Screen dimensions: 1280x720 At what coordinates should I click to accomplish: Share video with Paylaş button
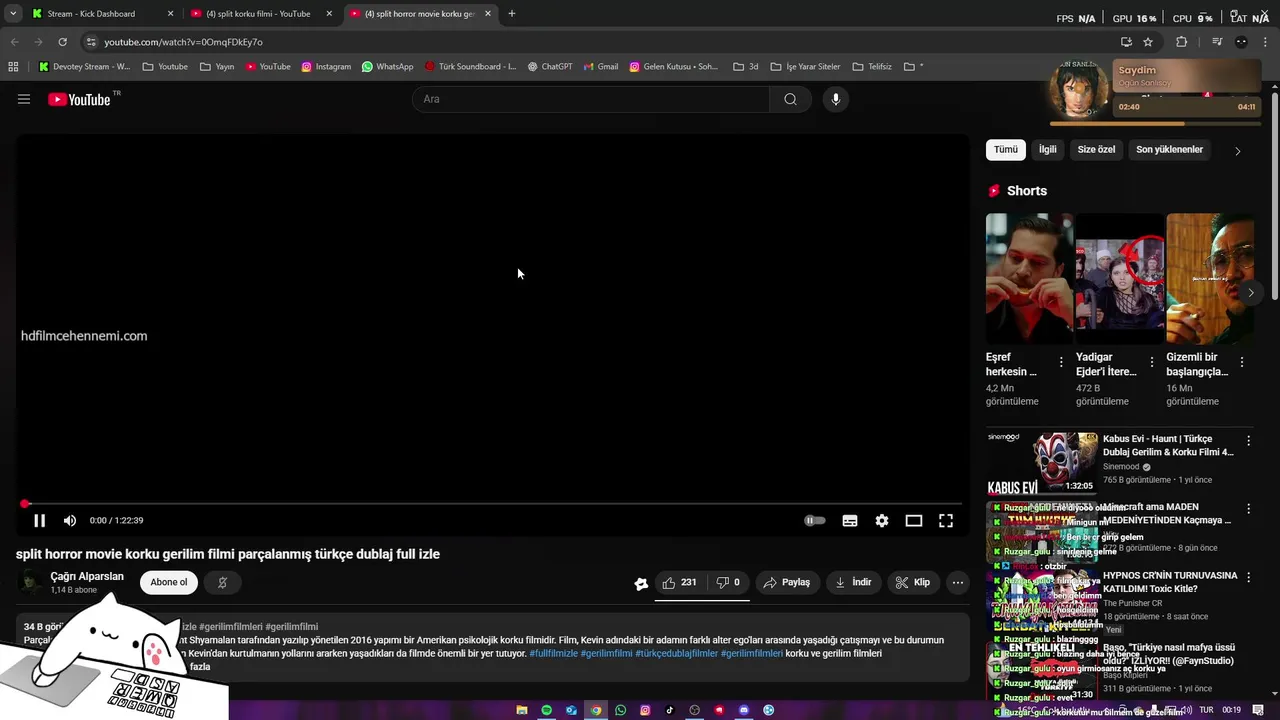coord(787,582)
